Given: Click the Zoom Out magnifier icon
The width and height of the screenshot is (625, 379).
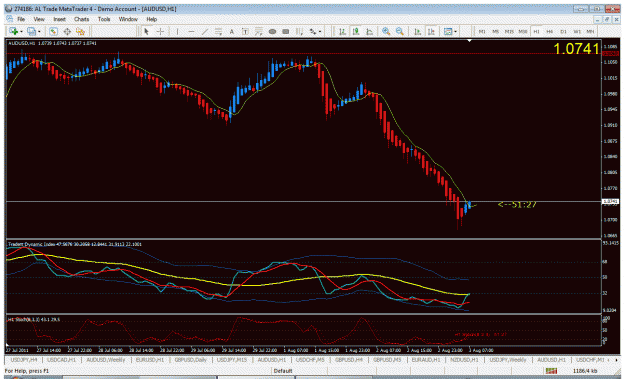Looking at the screenshot, I should point(400,31).
